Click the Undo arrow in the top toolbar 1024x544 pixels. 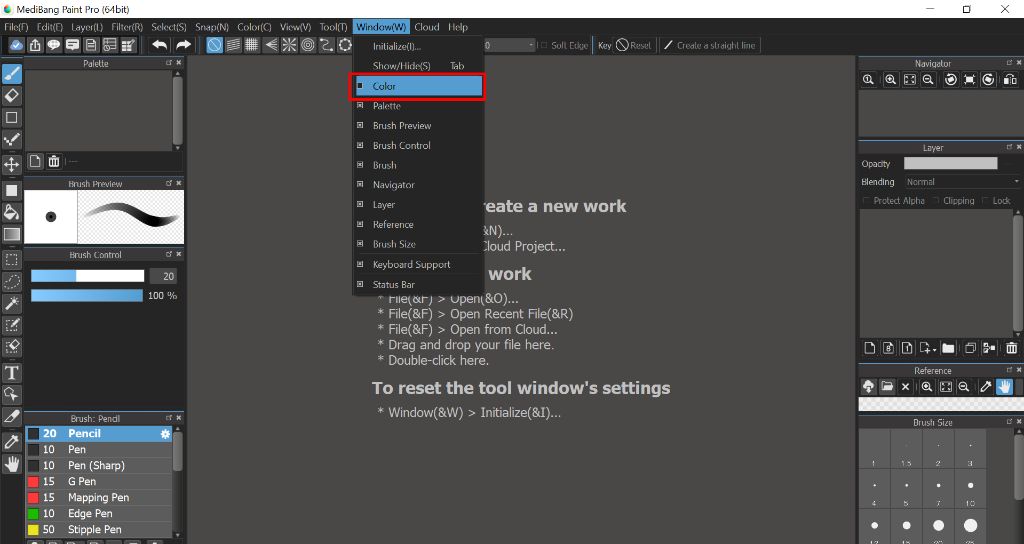[x=159, y=45]
